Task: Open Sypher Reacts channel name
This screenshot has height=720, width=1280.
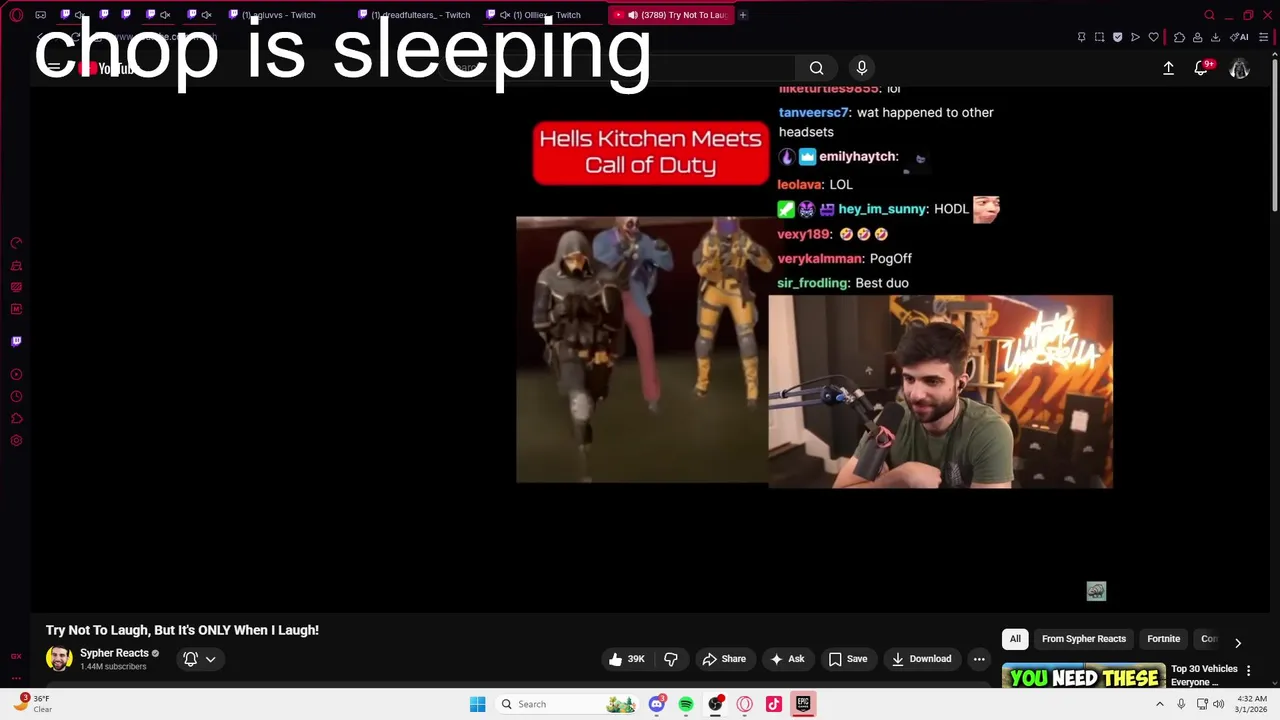Action: click(x=114, y=653)
